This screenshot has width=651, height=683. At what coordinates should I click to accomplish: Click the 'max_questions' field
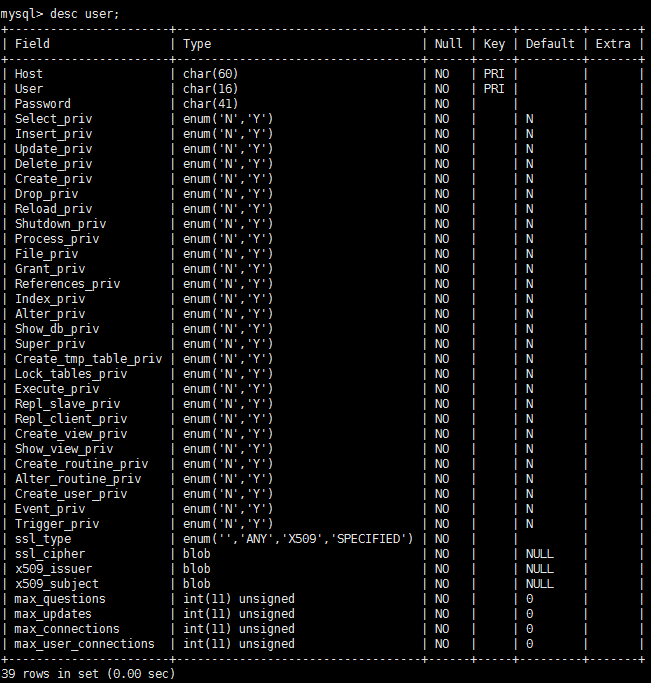[x=60, y=599]
